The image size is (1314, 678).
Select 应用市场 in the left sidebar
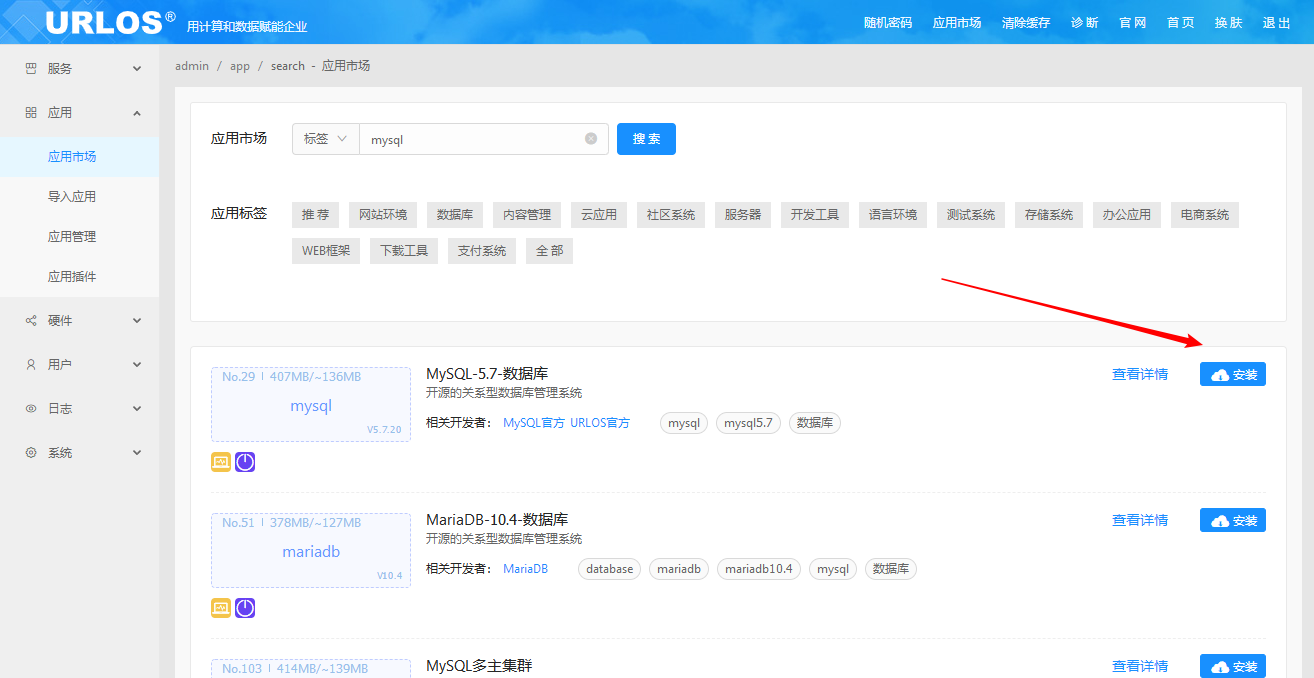point(79,157)
